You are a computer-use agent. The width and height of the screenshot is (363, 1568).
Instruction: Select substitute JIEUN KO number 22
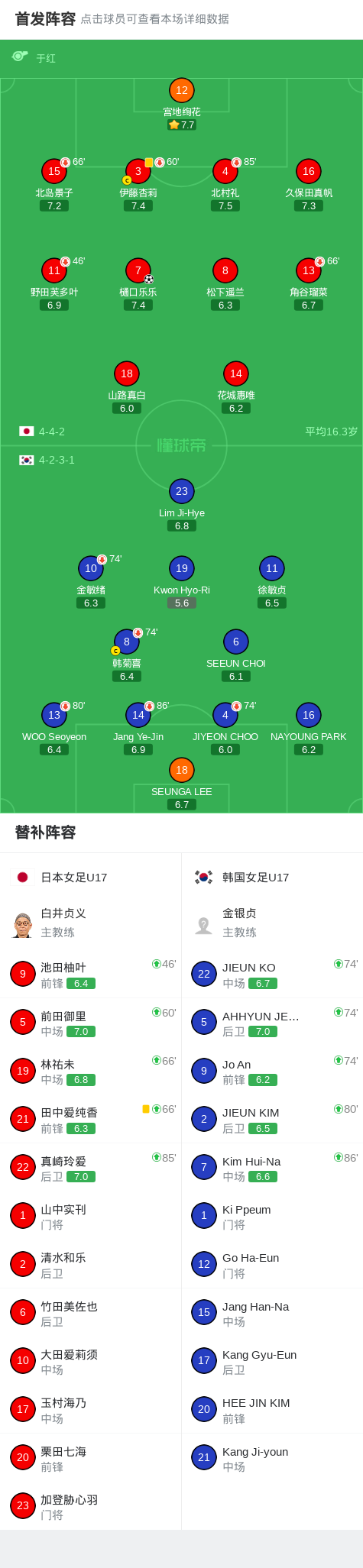coord(204,974)
